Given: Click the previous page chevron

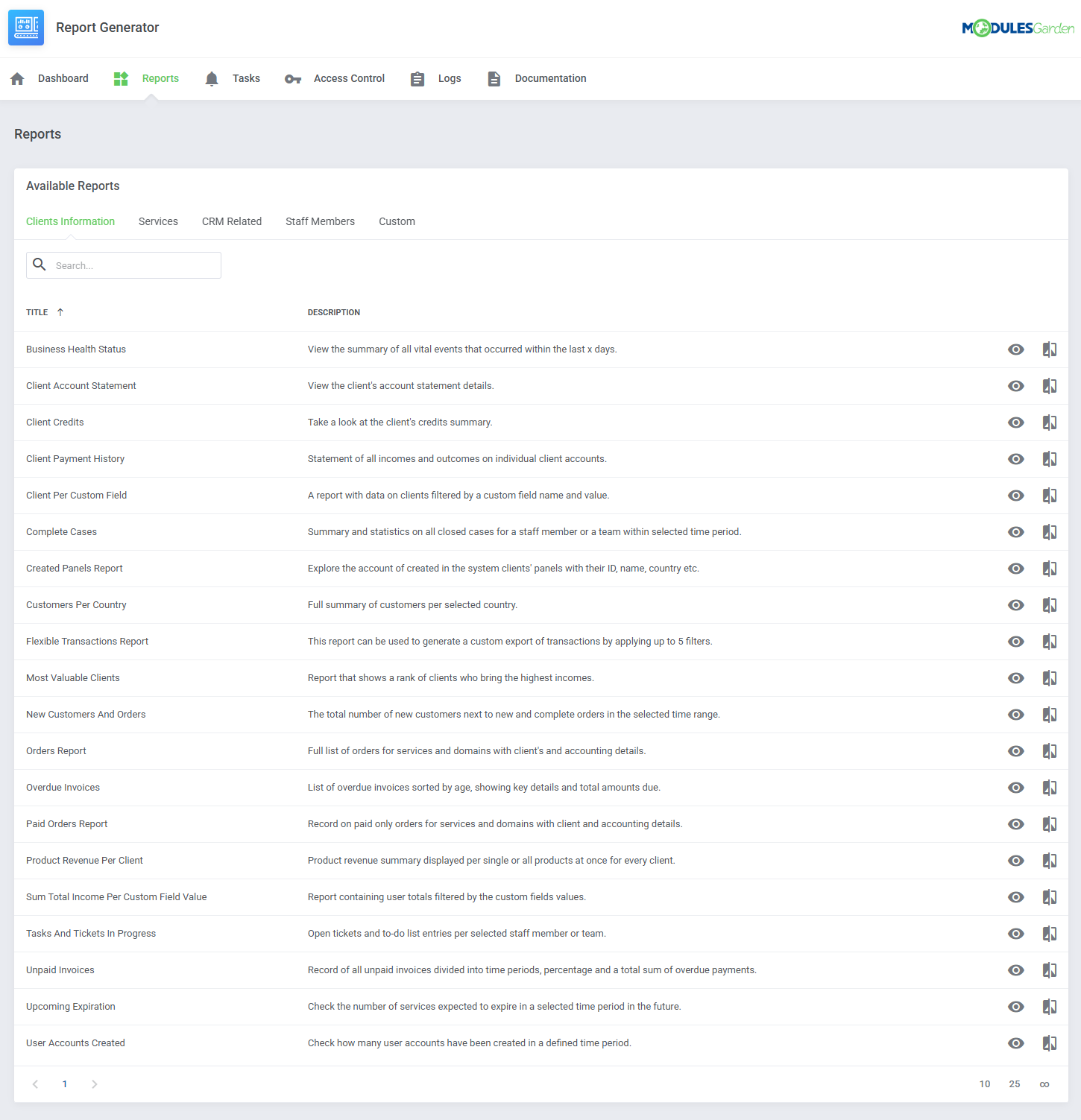Looking at the screenshot, I should [x=35, y=1083].
